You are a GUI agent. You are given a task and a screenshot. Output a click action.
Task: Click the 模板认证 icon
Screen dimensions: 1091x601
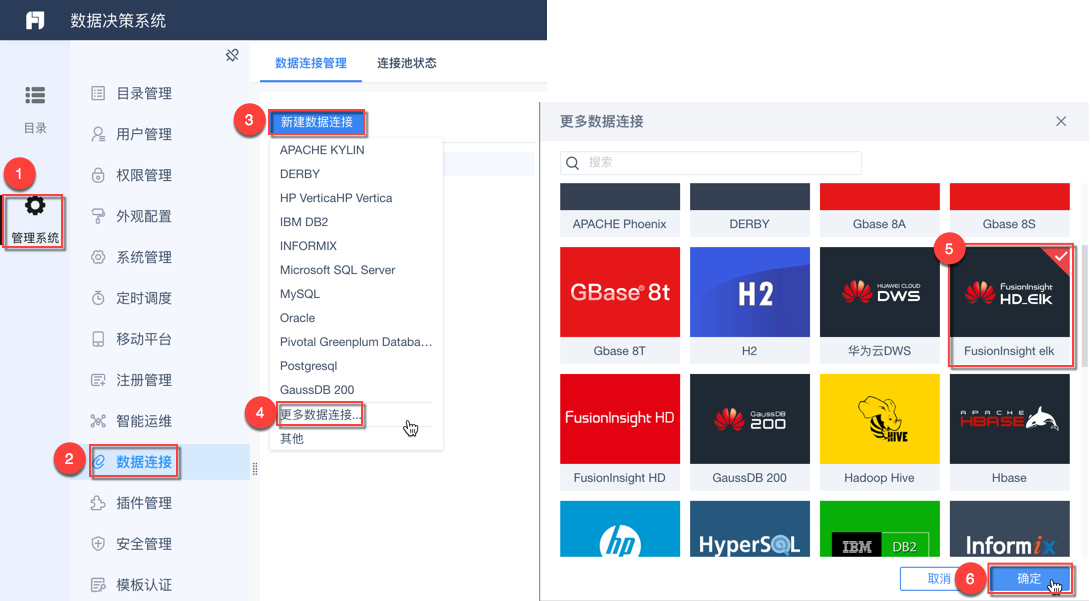pyautogui.click(x=98, y=585)
